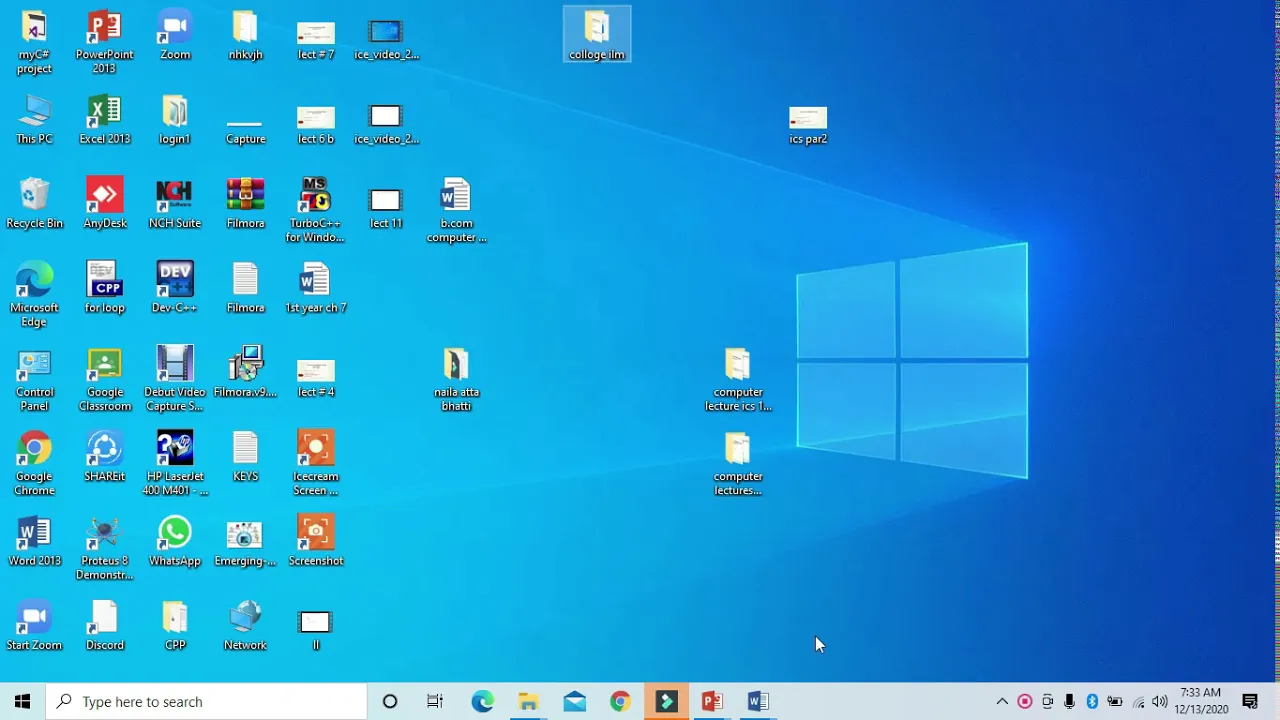This screenshot has width=1280, height=720.
Task: Select the Network desktop icon
Action: coord(245,626)
